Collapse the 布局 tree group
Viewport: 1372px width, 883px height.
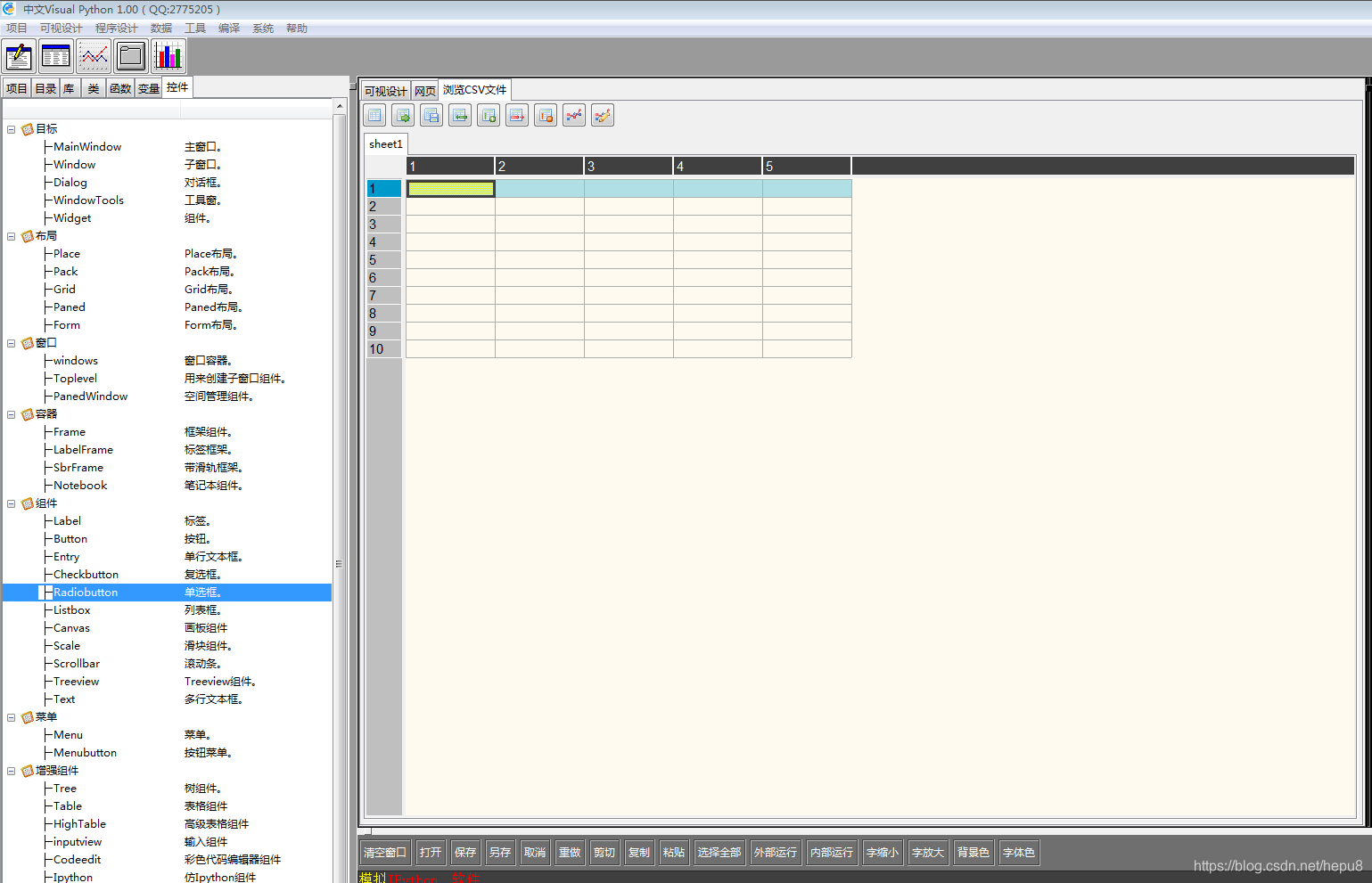[x=12, y=236]
